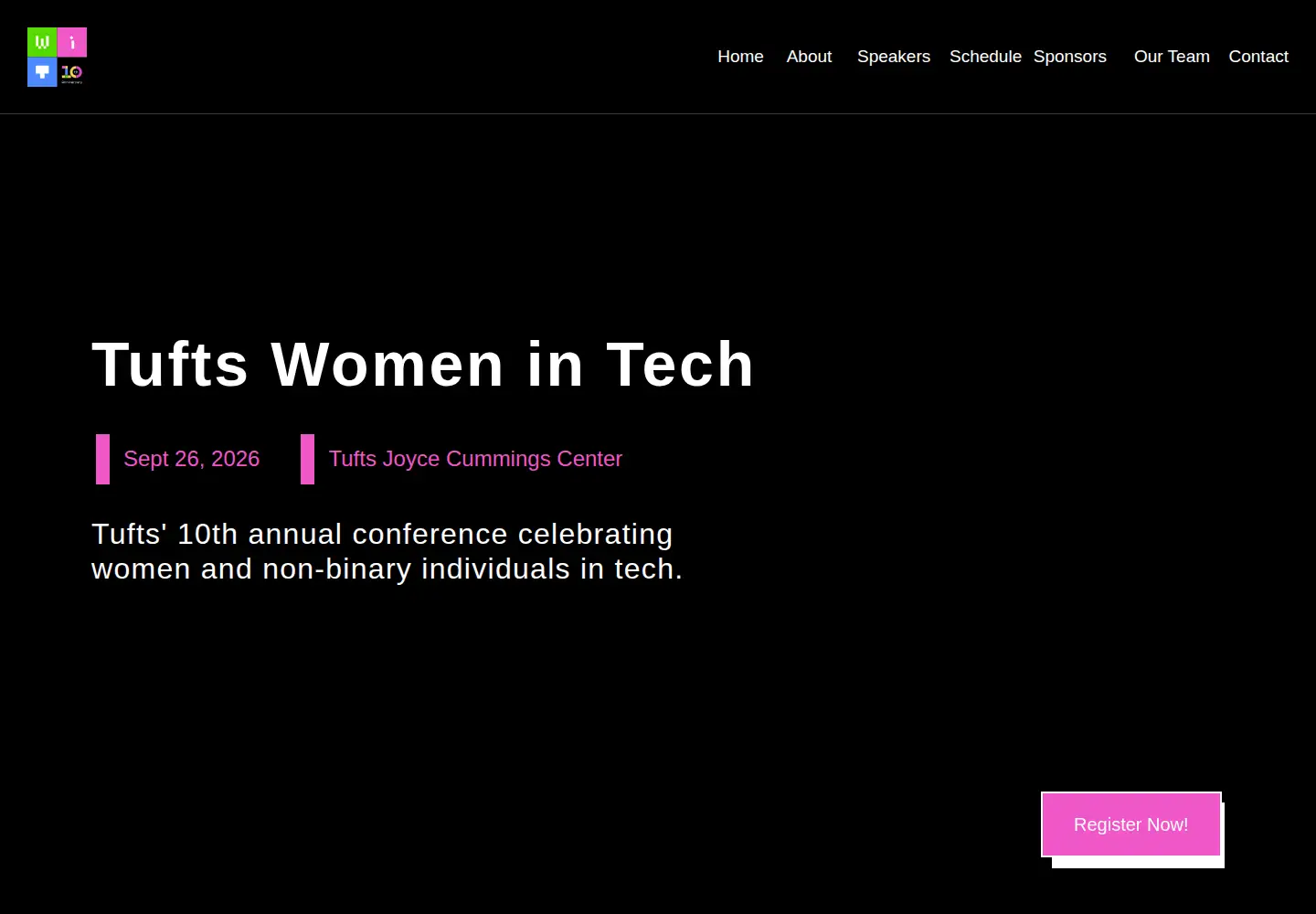
Task: Go to the About page
Action: pyautogui.click(x=809, y=57)
